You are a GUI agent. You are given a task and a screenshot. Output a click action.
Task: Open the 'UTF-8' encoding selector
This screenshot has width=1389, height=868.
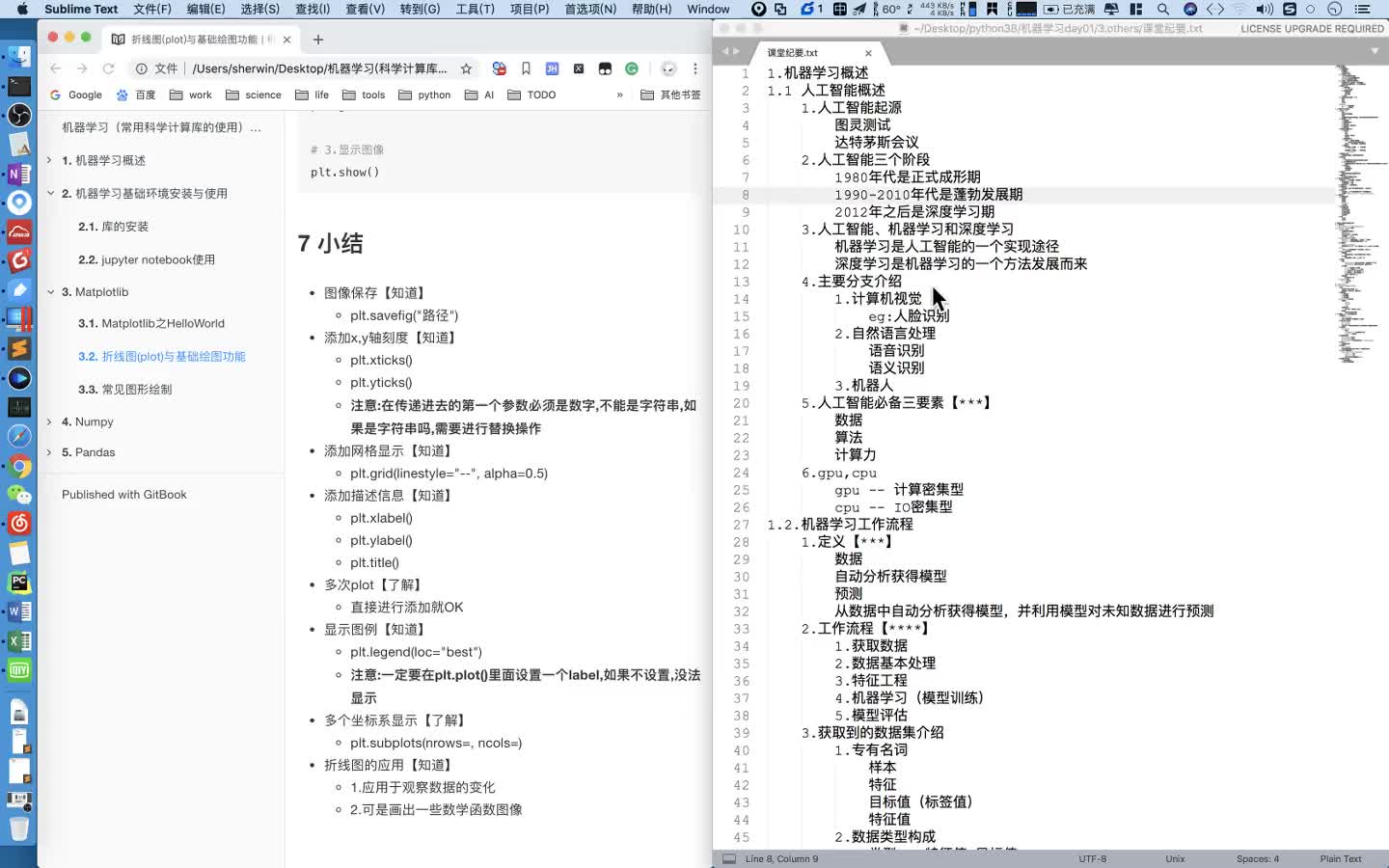(x=1092, y=858)
